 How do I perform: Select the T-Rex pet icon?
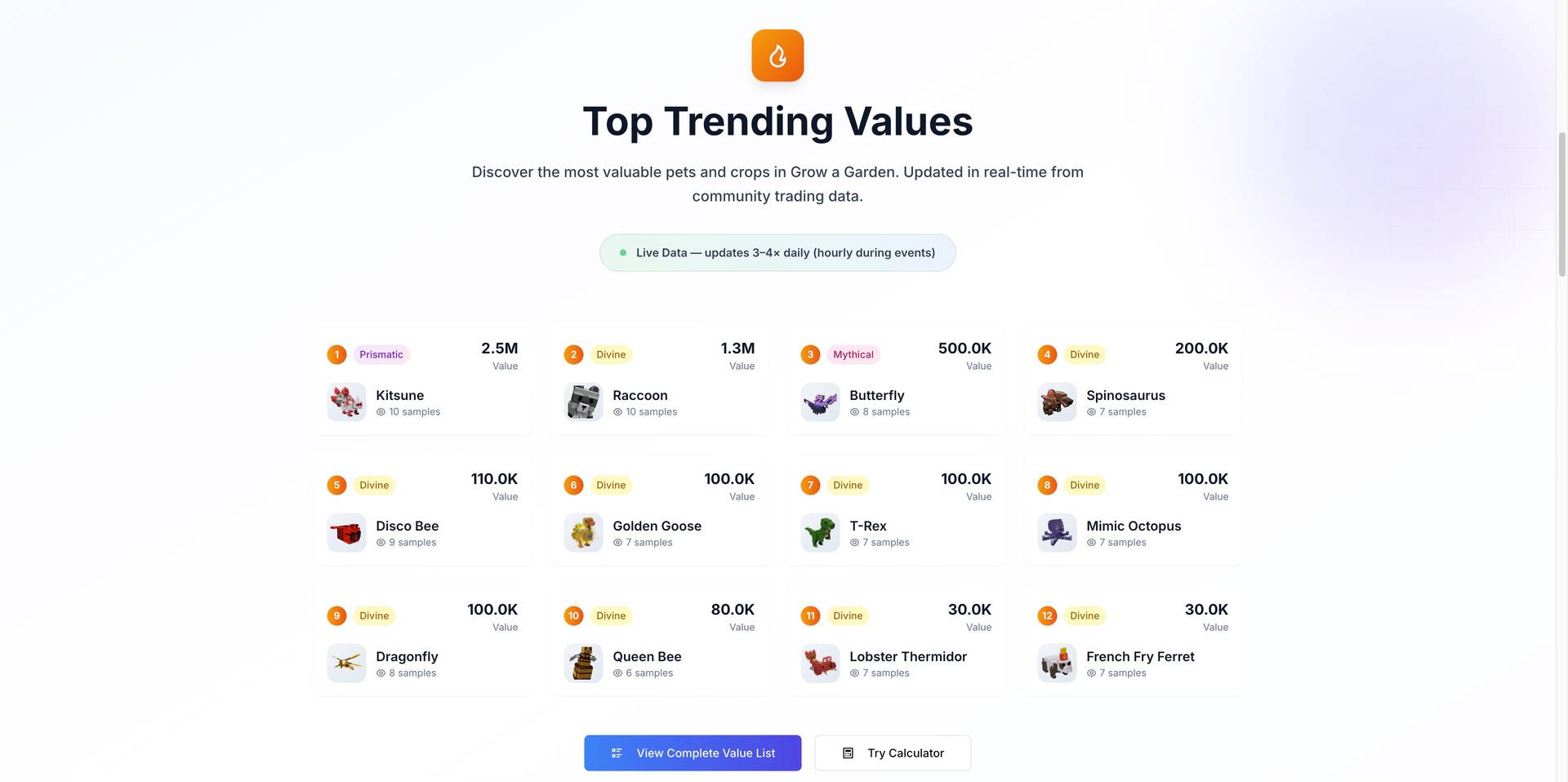pos(820,533)
